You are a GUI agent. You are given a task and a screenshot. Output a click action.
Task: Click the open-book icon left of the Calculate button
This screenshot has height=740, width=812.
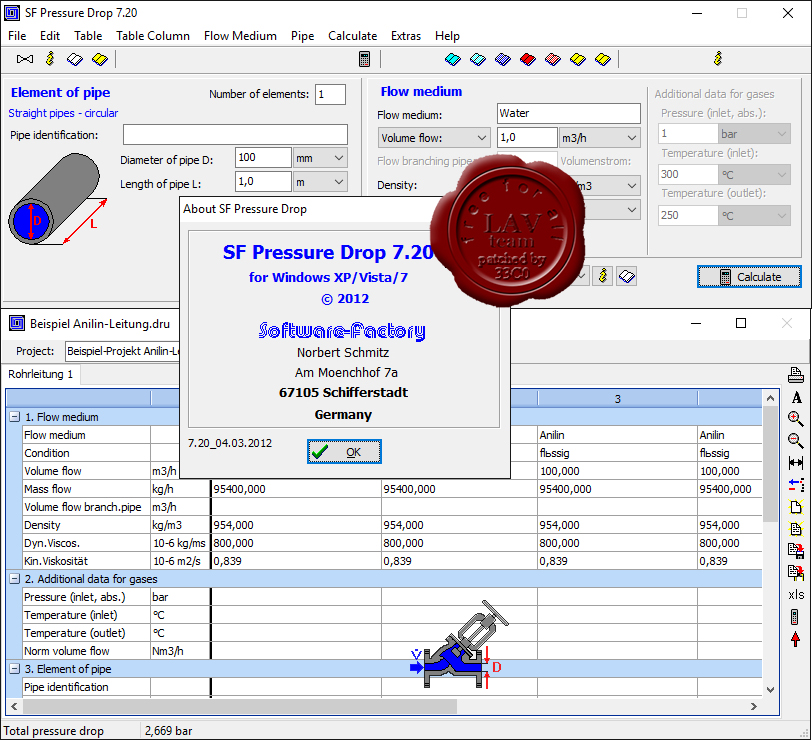click(627, 276)
